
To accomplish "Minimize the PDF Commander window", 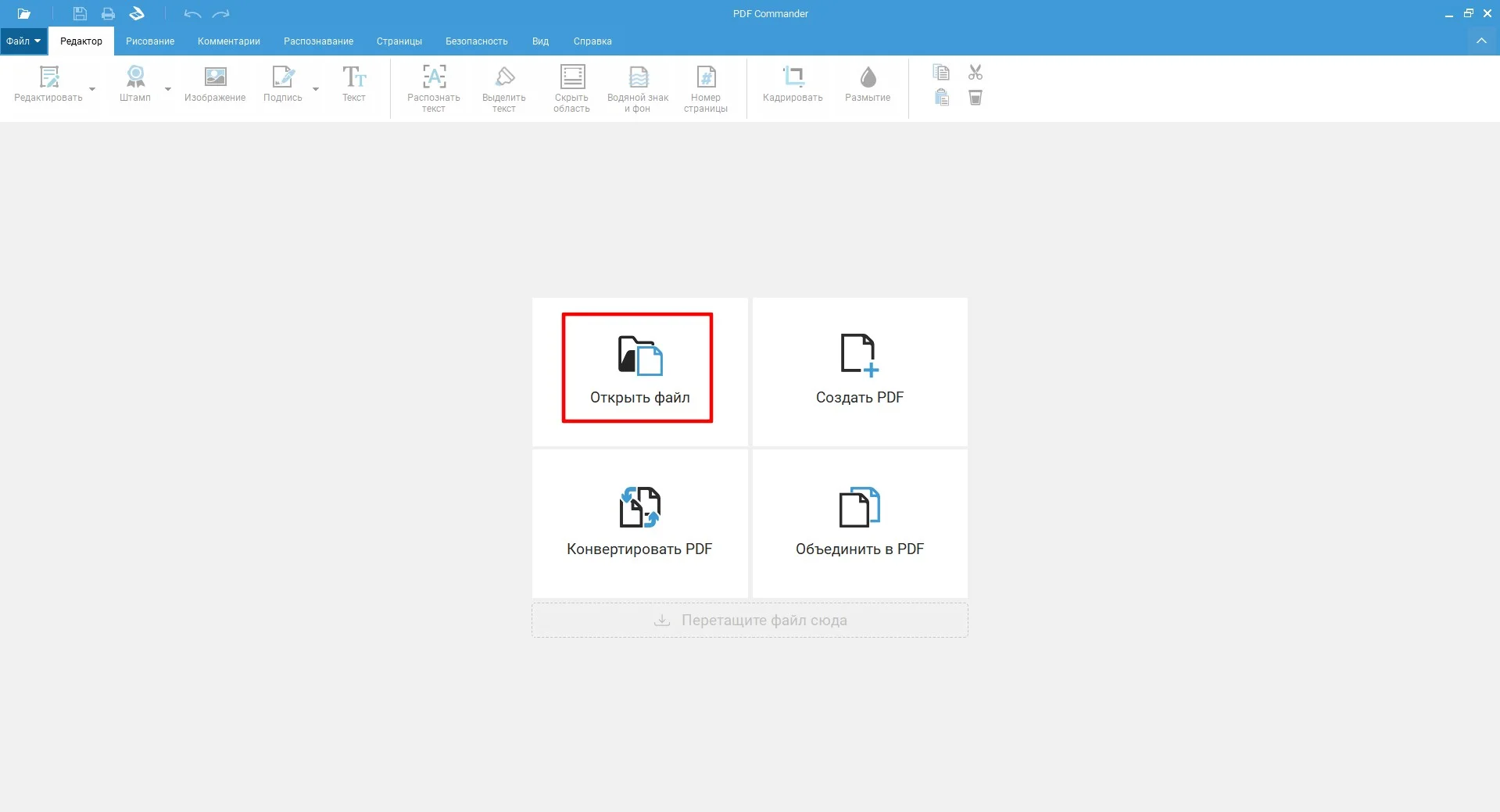I will point(1449,14).
